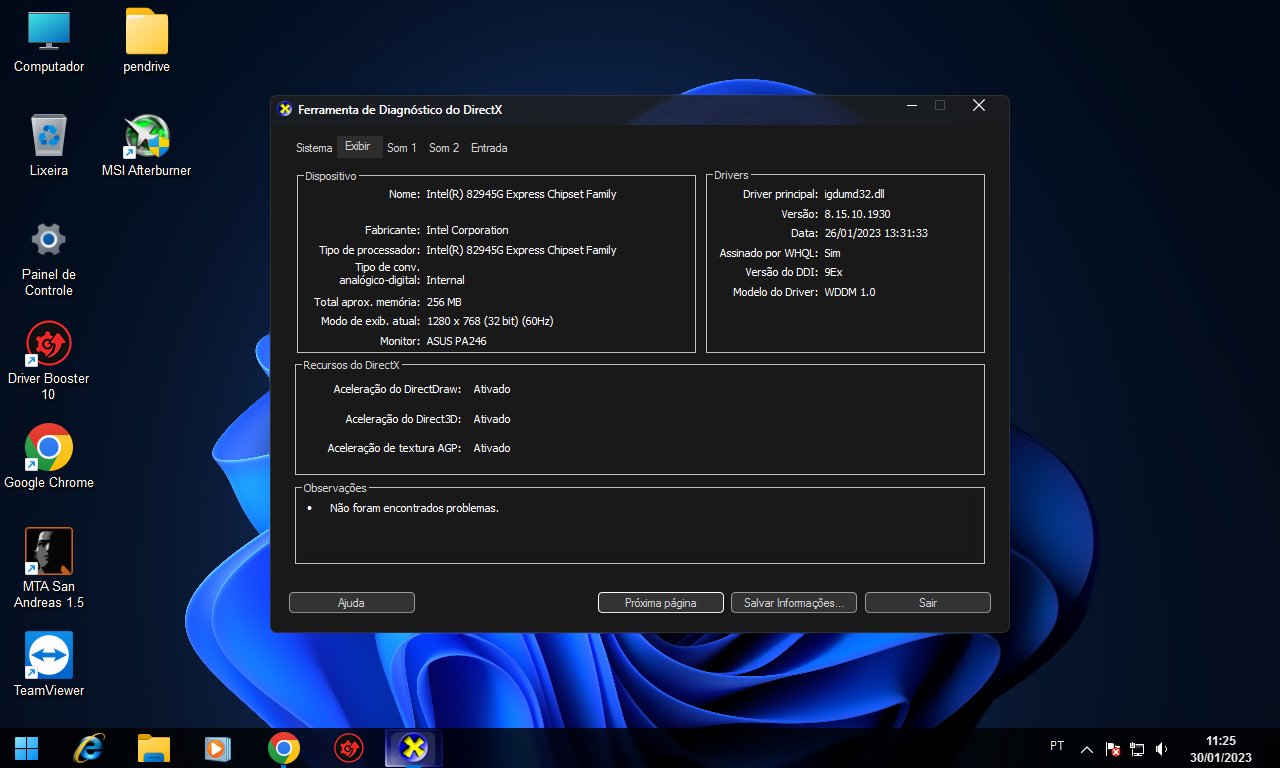This screenshot has width=1280, height=768.
Task: Switch to the Som 1 tab
Action: pyautogui.click(x=402, y=148)
